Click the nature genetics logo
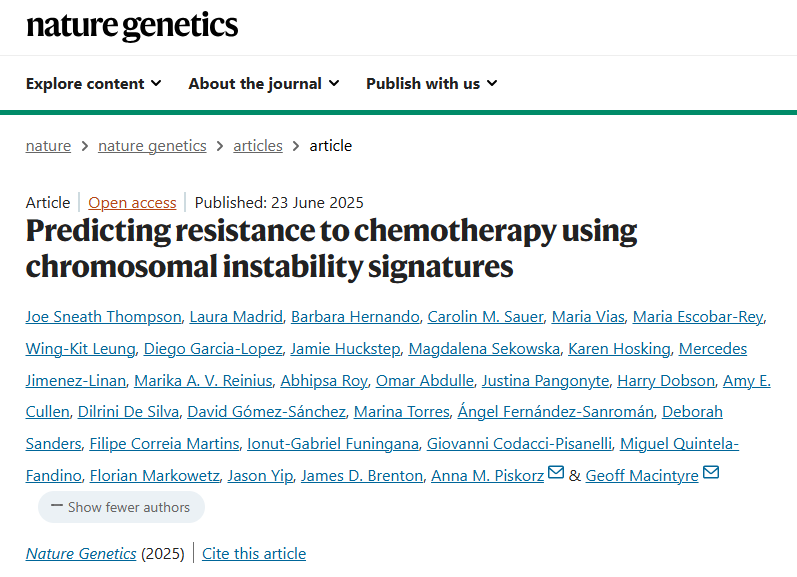Screen dimensions: 797x577 (132, 26)
